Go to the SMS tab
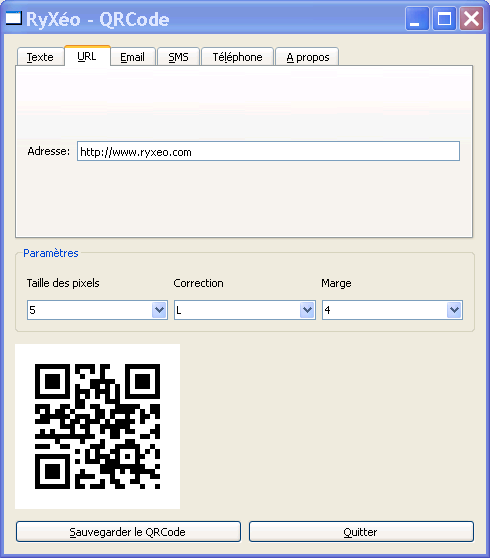This screenshot has height=558, width=490. click(x=178, y=57)
